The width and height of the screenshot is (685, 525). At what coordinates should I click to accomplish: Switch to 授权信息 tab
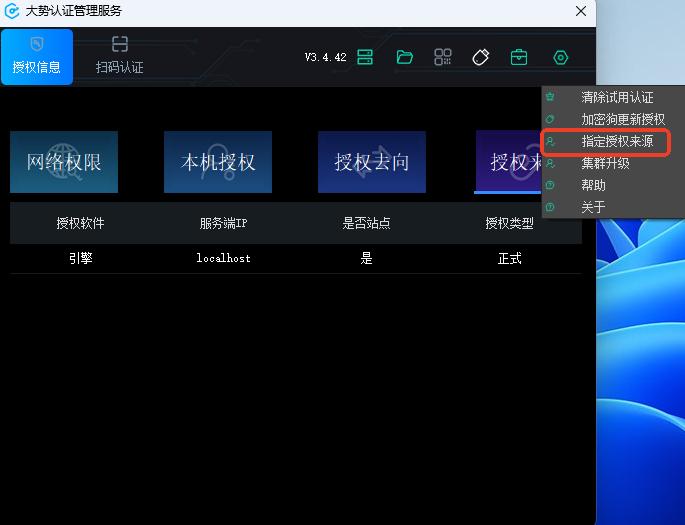37,57
